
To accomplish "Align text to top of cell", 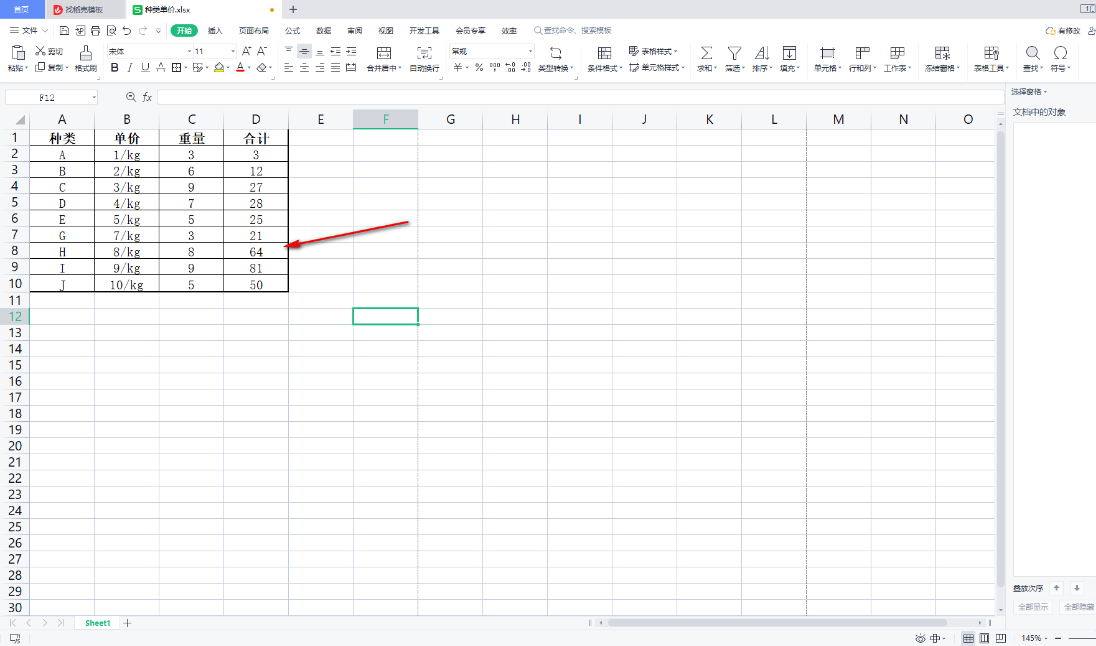I will (x=289, y=51).
